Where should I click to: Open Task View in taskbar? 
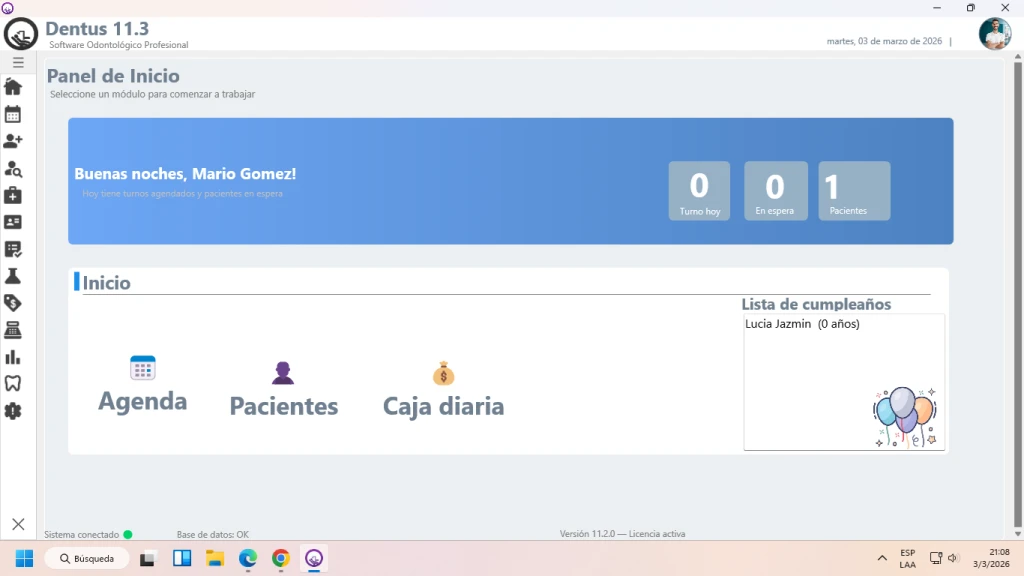[x=148, y=559]
